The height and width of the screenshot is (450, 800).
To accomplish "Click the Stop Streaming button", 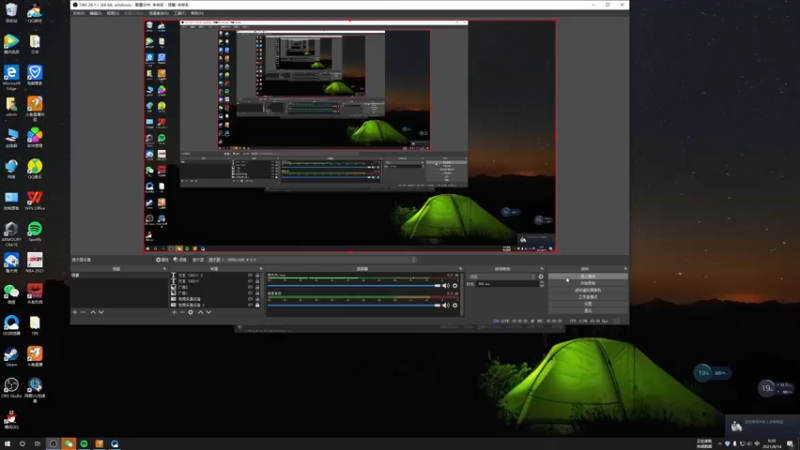I will coord(588,277).
